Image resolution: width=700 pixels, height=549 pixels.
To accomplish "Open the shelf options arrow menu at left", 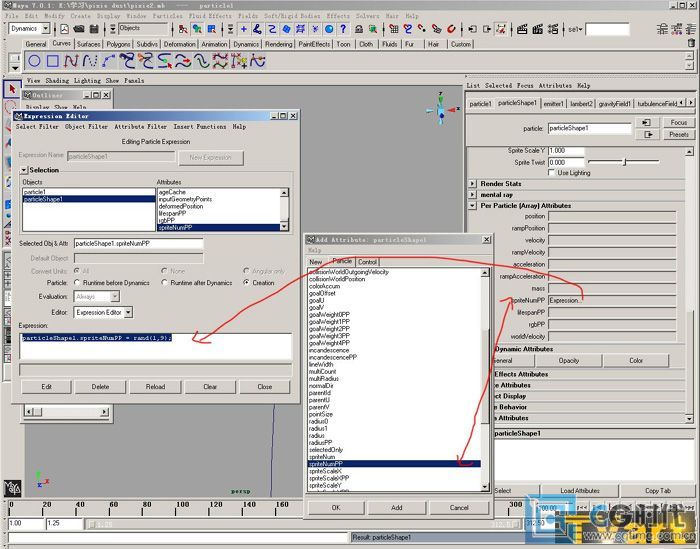I will 15,68.
